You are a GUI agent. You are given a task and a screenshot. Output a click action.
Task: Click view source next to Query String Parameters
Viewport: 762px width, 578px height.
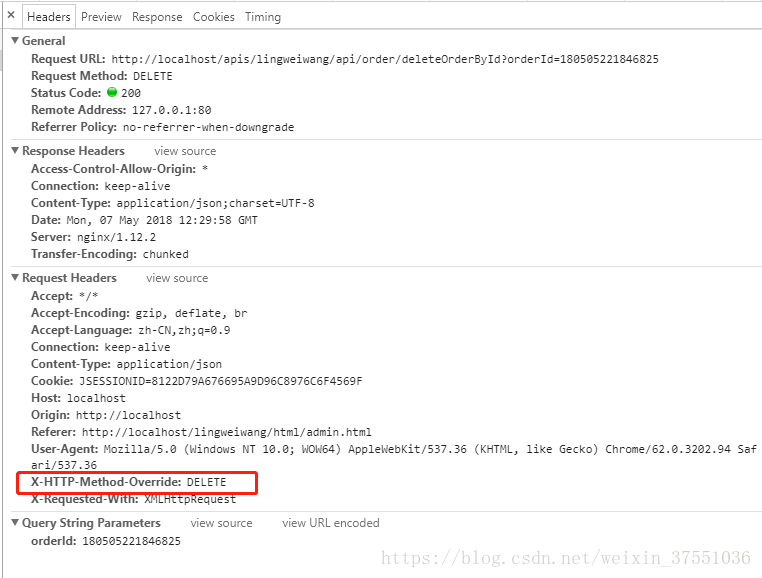[221, 523]
